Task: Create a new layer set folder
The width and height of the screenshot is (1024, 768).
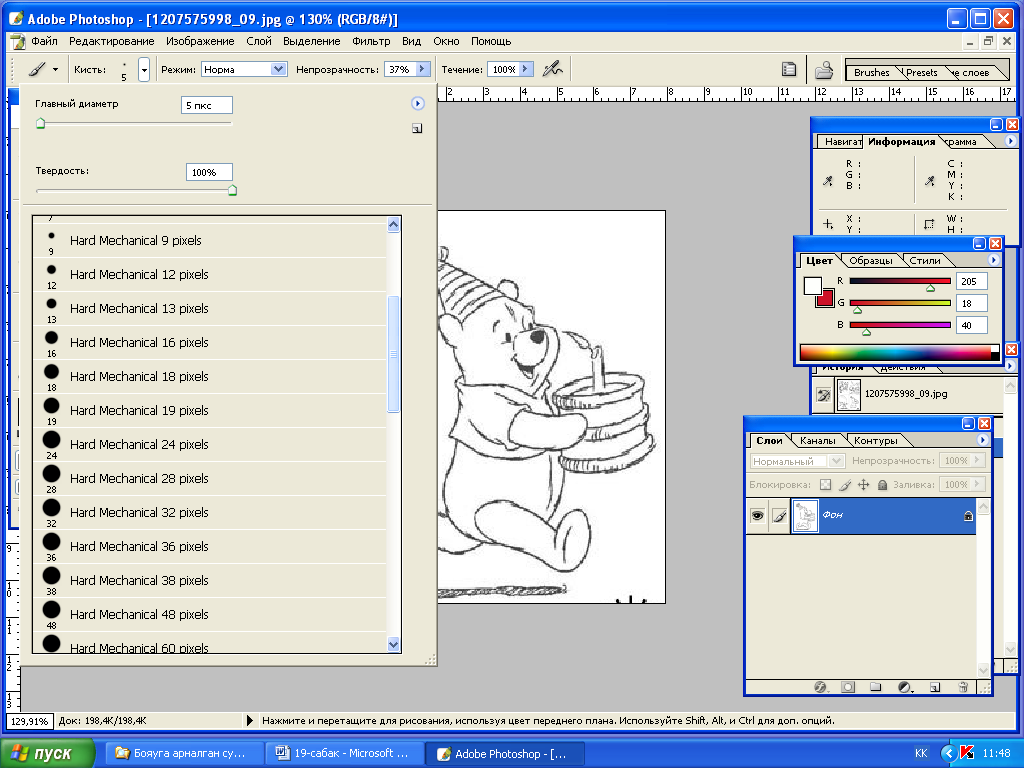Action: coord(876,687)
